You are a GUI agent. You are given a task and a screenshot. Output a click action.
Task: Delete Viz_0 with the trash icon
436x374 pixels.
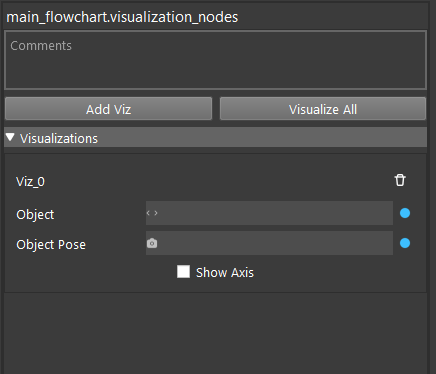pyautogui.click(x=400, y=180)
